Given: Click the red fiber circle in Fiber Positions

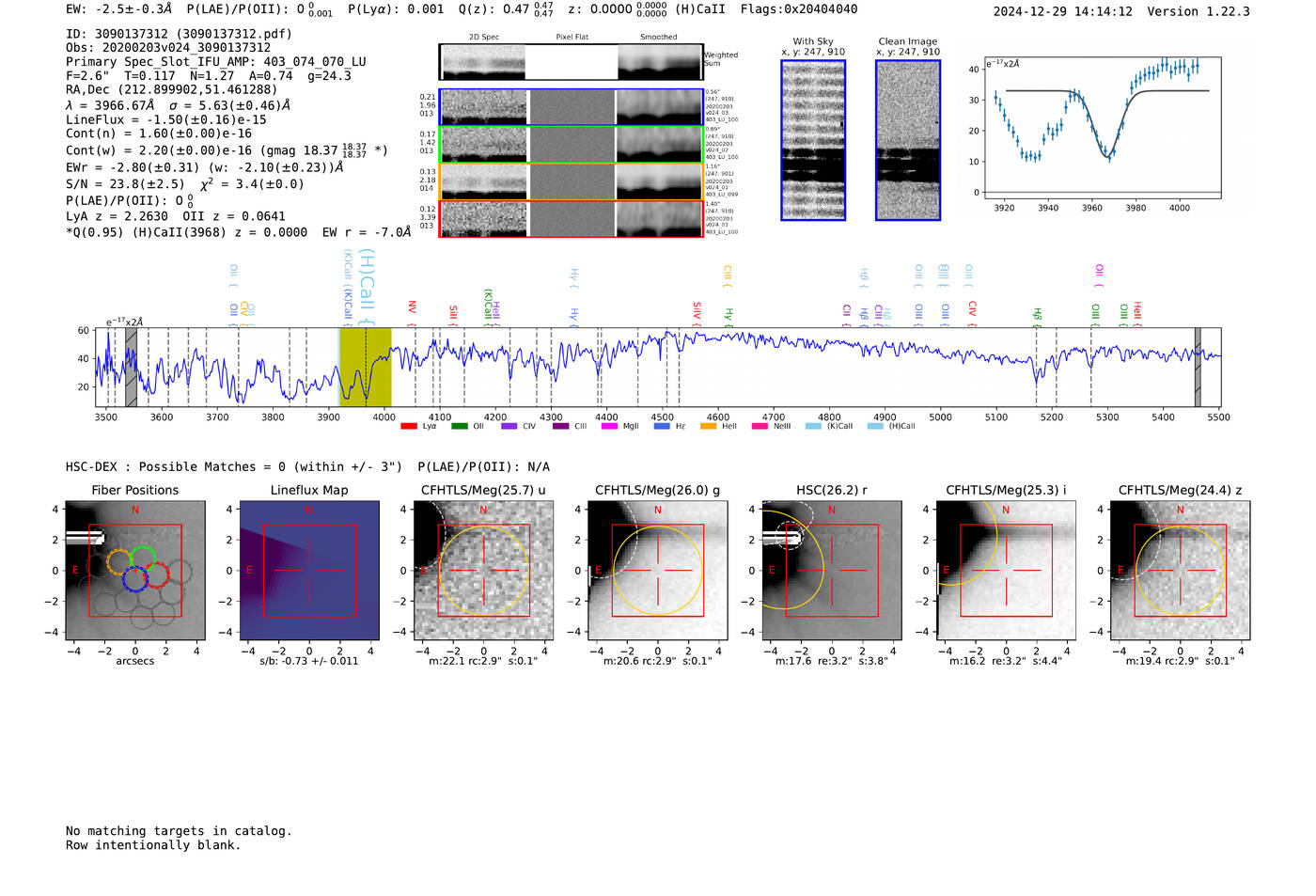Looking at the screenshot, I should pyautogui.click(x=156, y=574).
